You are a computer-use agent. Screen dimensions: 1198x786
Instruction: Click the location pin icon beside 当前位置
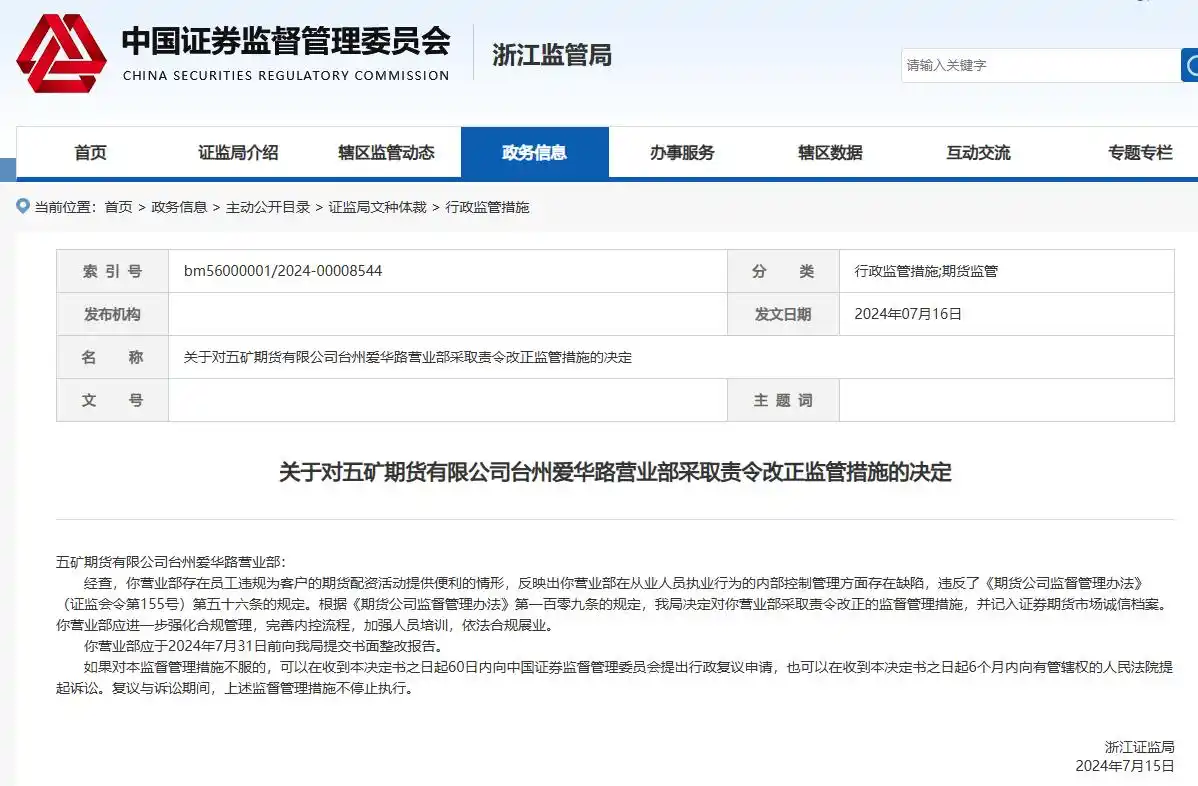22,207
